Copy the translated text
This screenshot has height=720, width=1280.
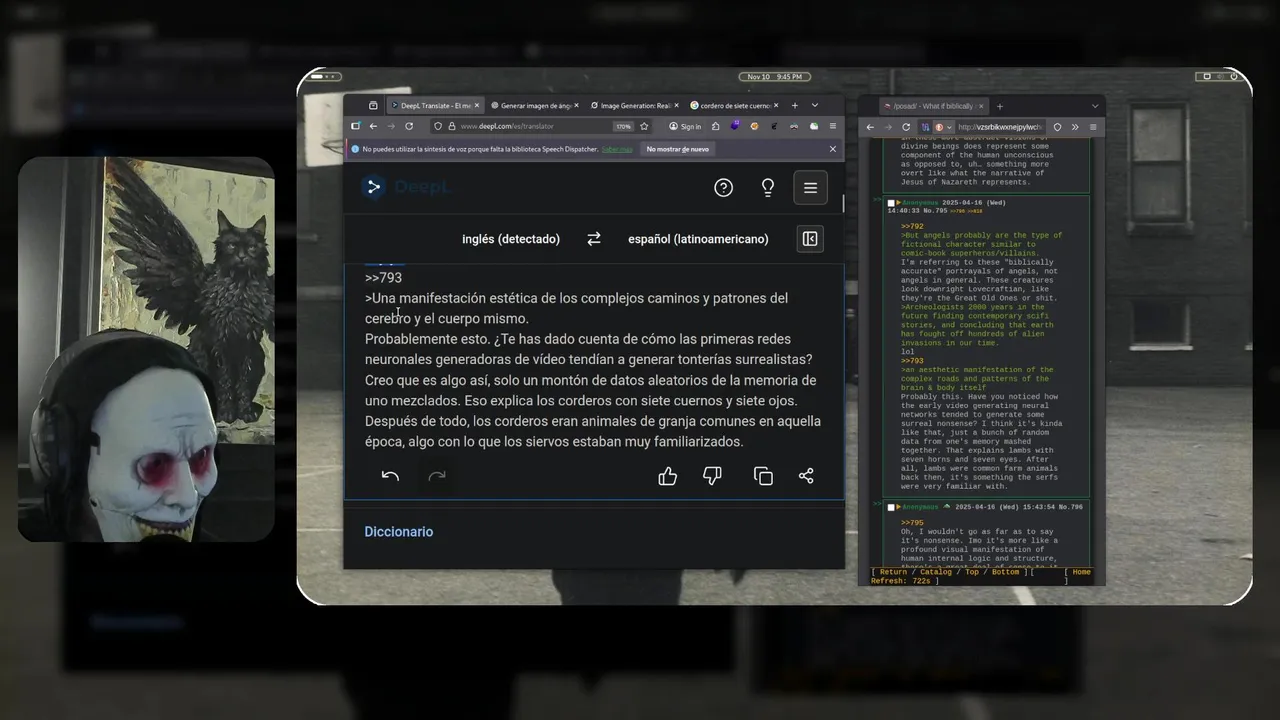coord(763,476)
